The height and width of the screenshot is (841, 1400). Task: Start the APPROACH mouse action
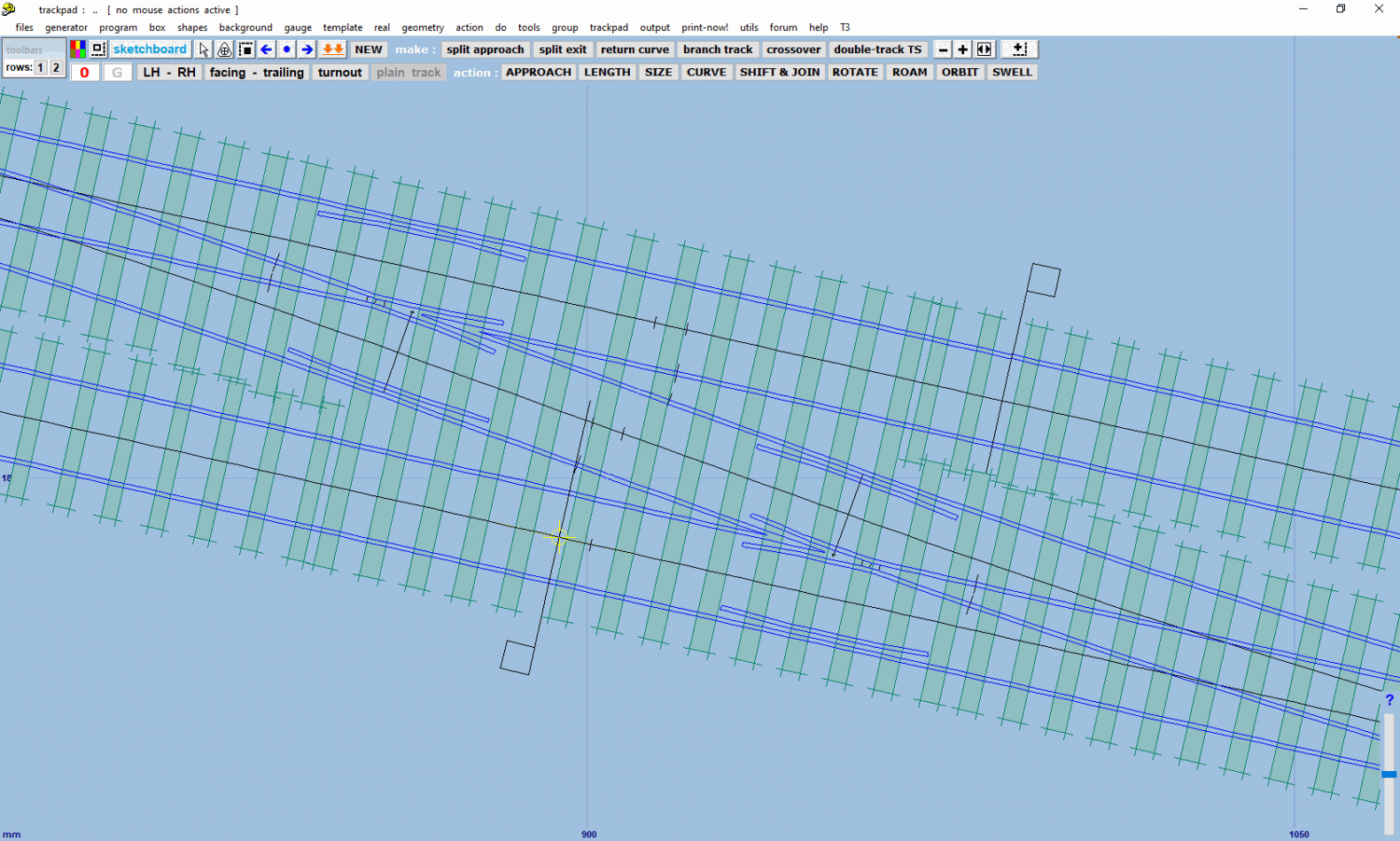pyautogui.click(x=538, y=73)
